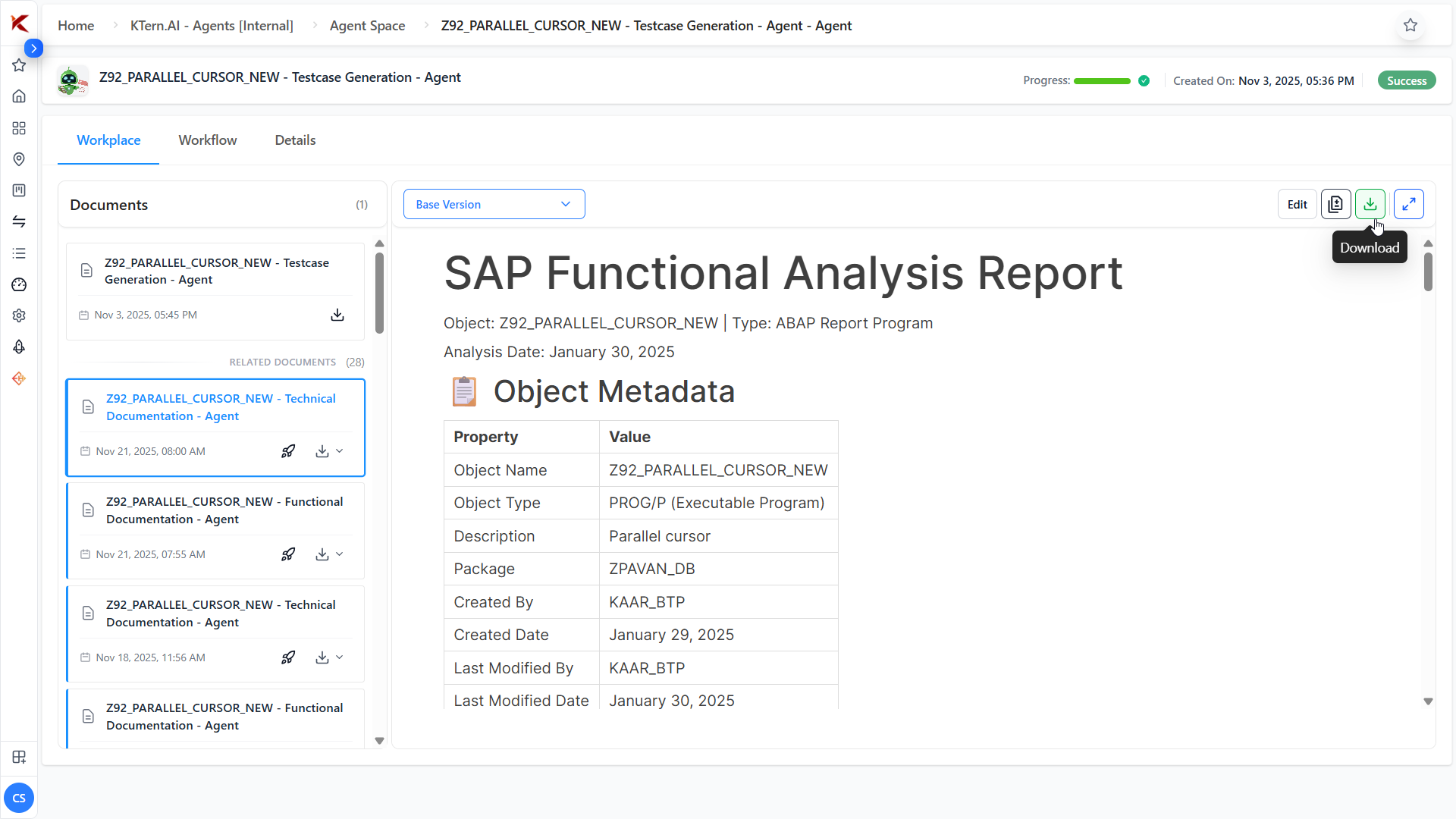Switch to the Workflow tab
This screenshot has height=819, width=1456.
pos(207,140)
